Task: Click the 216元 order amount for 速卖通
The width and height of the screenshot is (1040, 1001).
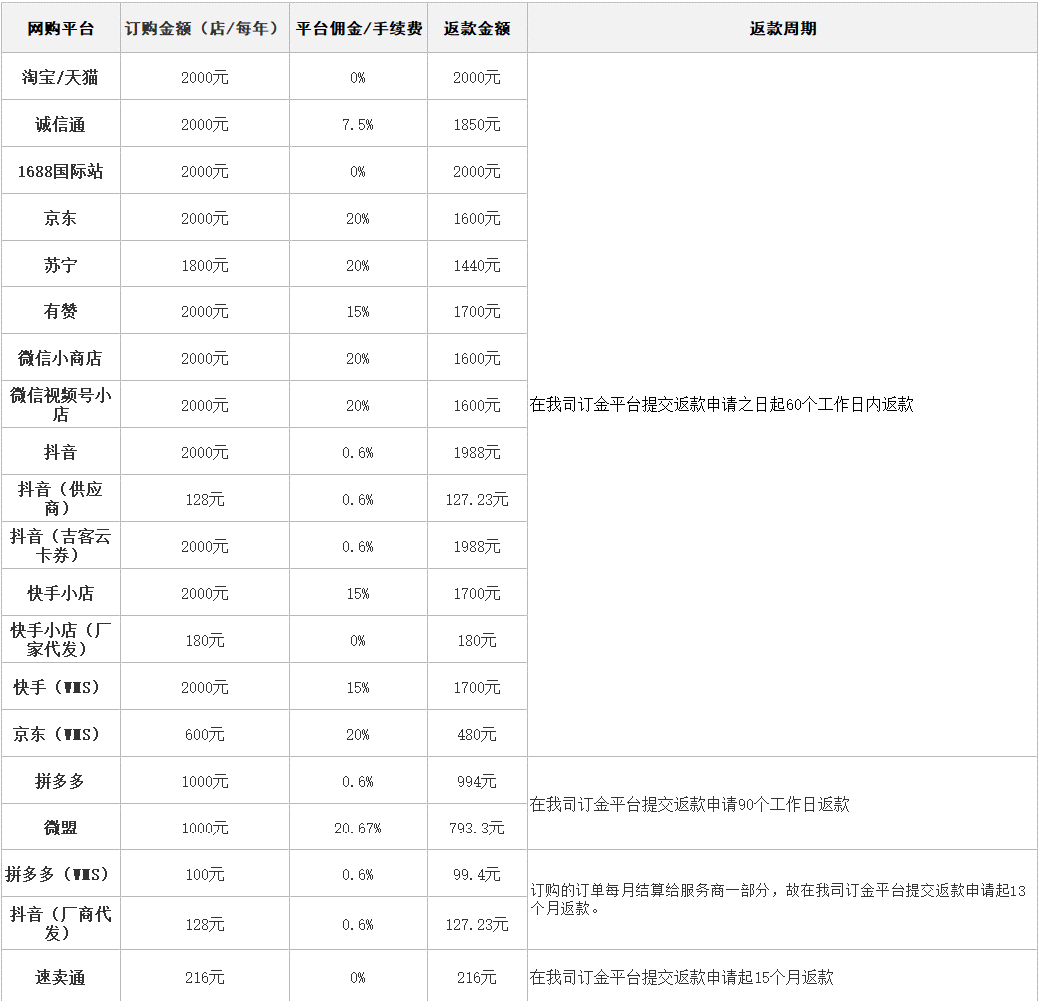Action: point(204,978)
